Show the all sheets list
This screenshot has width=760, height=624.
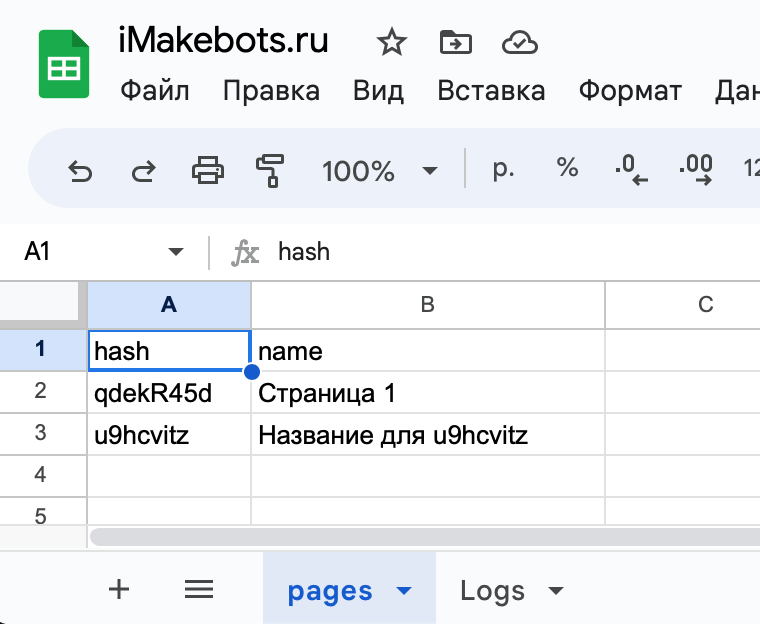[199, 590]
